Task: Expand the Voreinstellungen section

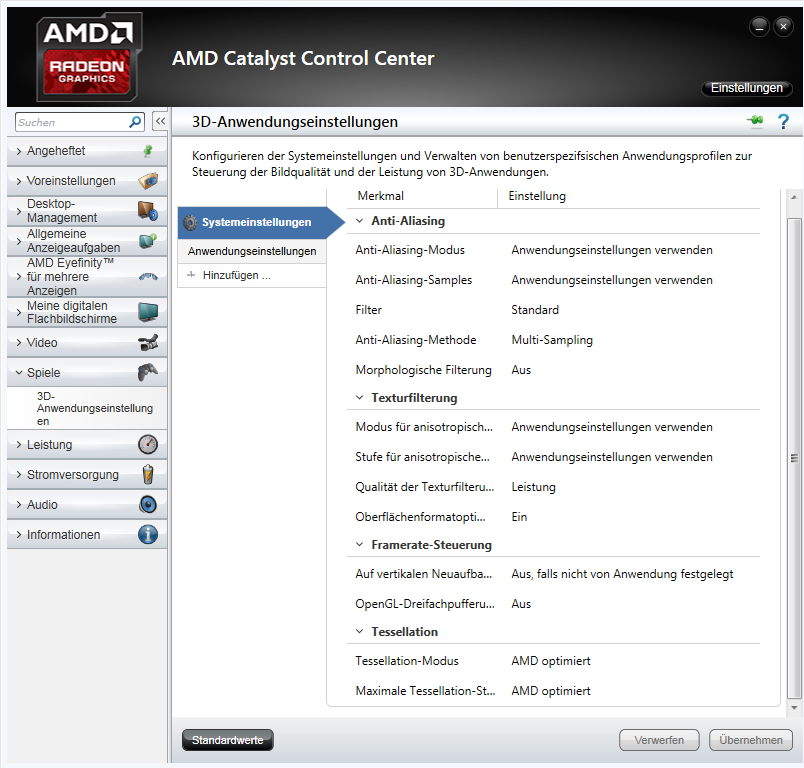Action: point(19,180)
